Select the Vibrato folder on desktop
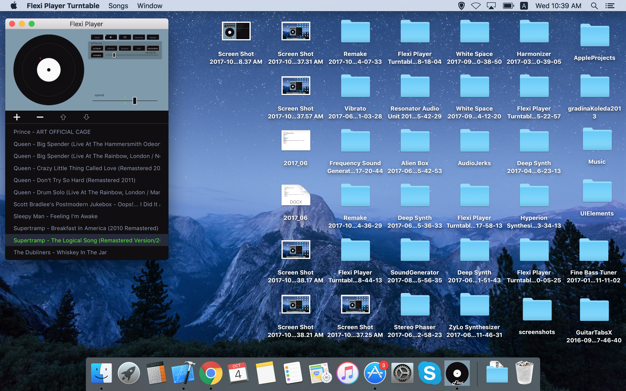Image resolution: width=626 pixels, height=391 pixels. click(355, 85)
